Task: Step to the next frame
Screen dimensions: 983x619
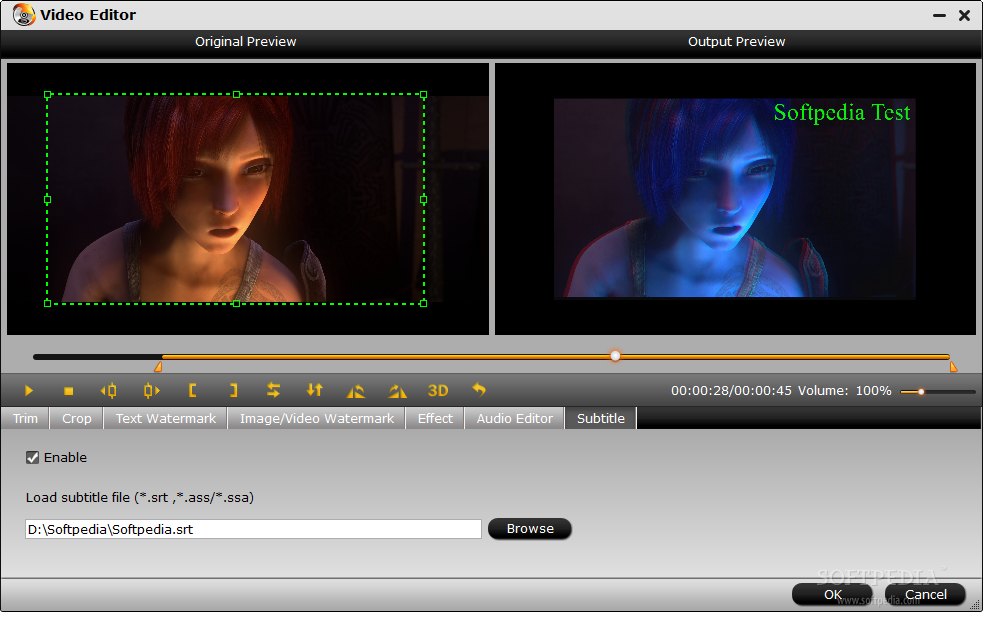Action: (151, 391)
